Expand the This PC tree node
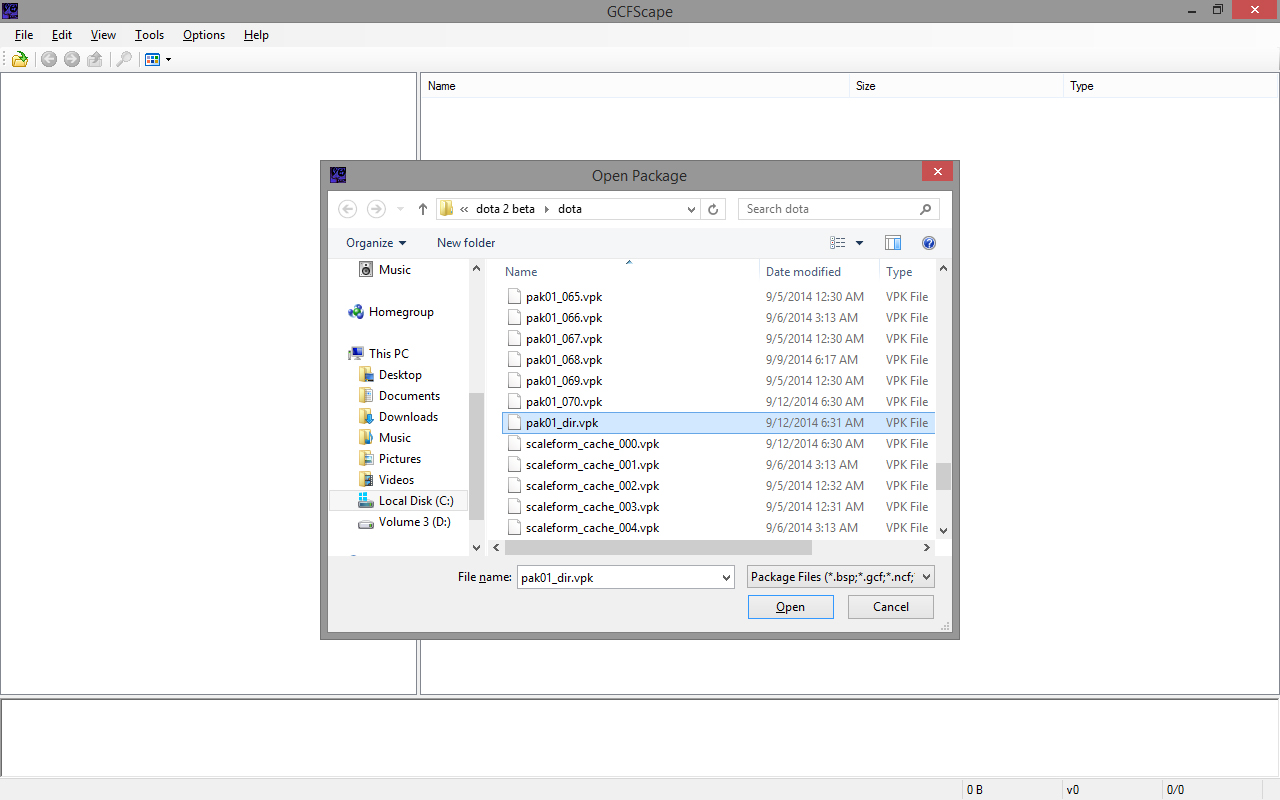This screenshot has width=1280, height=800. pyautogui.click(x=340, y=354)
